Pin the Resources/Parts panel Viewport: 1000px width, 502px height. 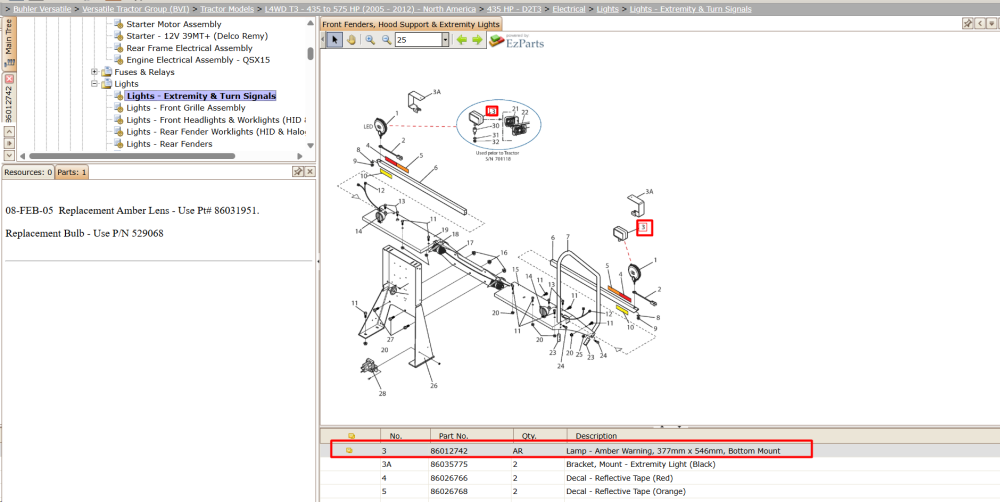click(298, 172)
